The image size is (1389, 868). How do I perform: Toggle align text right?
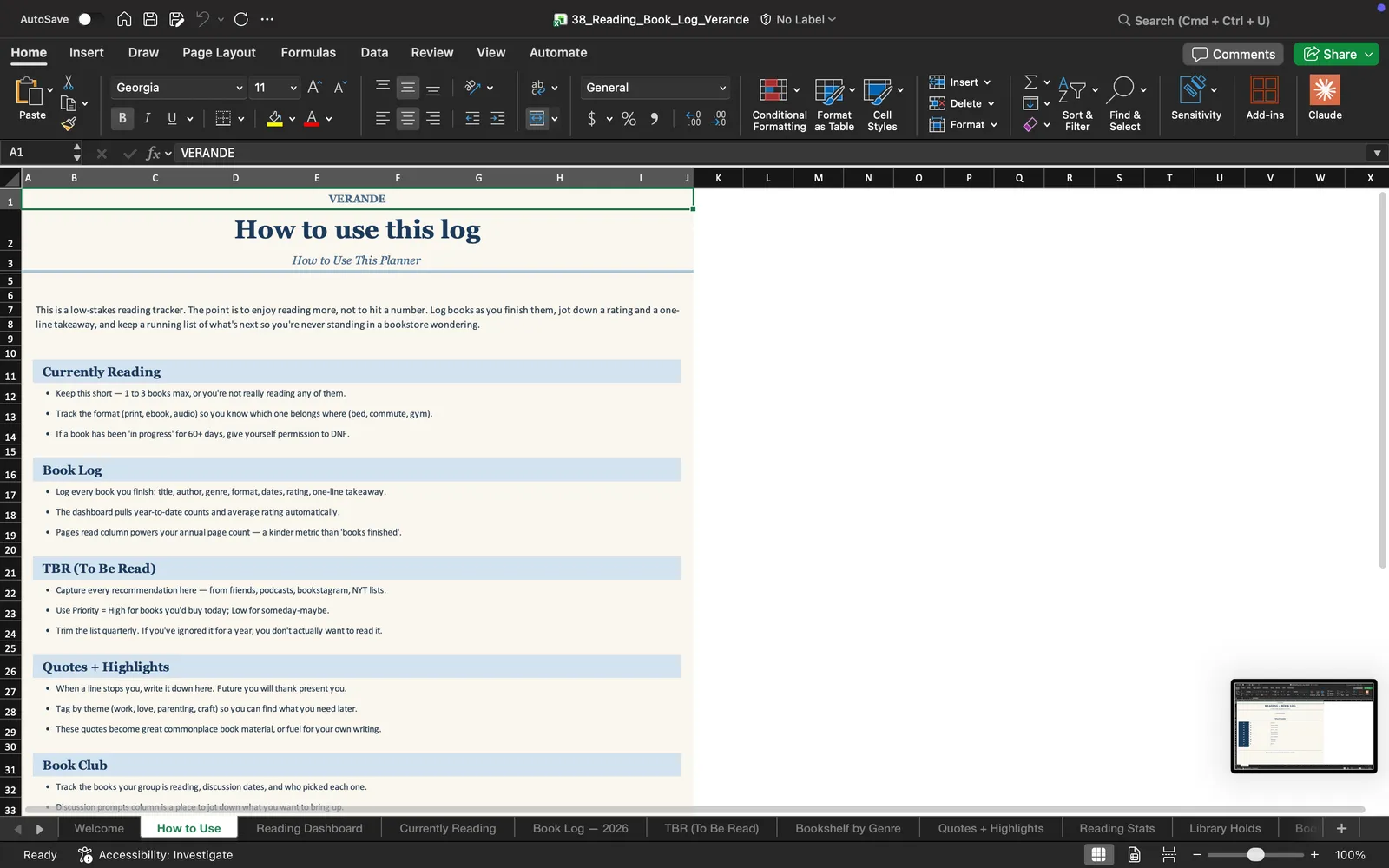click(432, 118)
